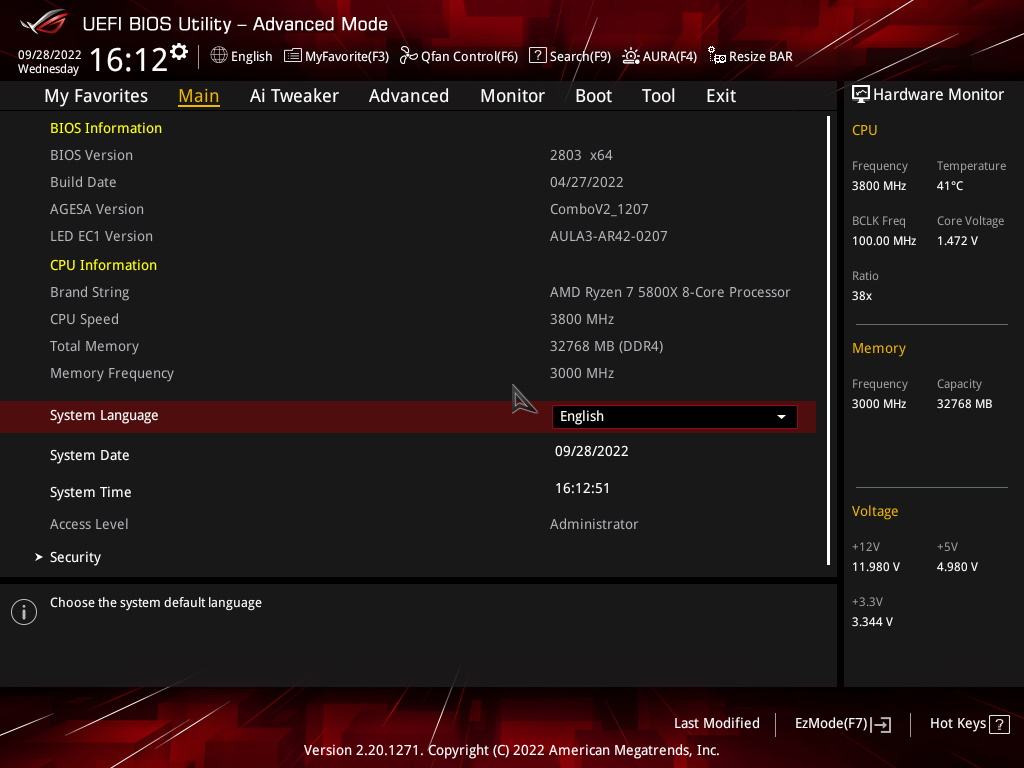Click the System Language dropdown arrow

coord(781,417)
